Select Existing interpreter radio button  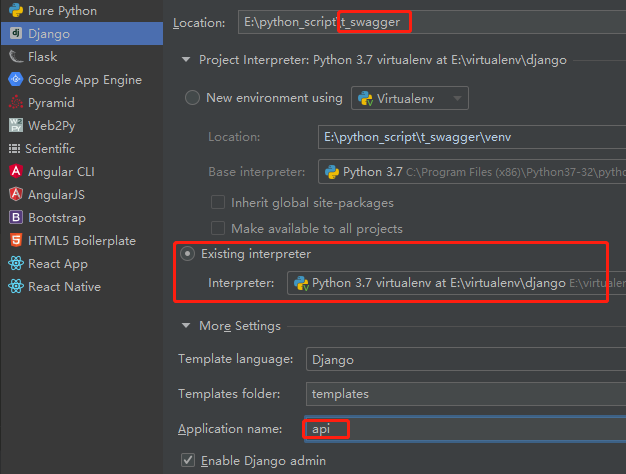point(187,254)
